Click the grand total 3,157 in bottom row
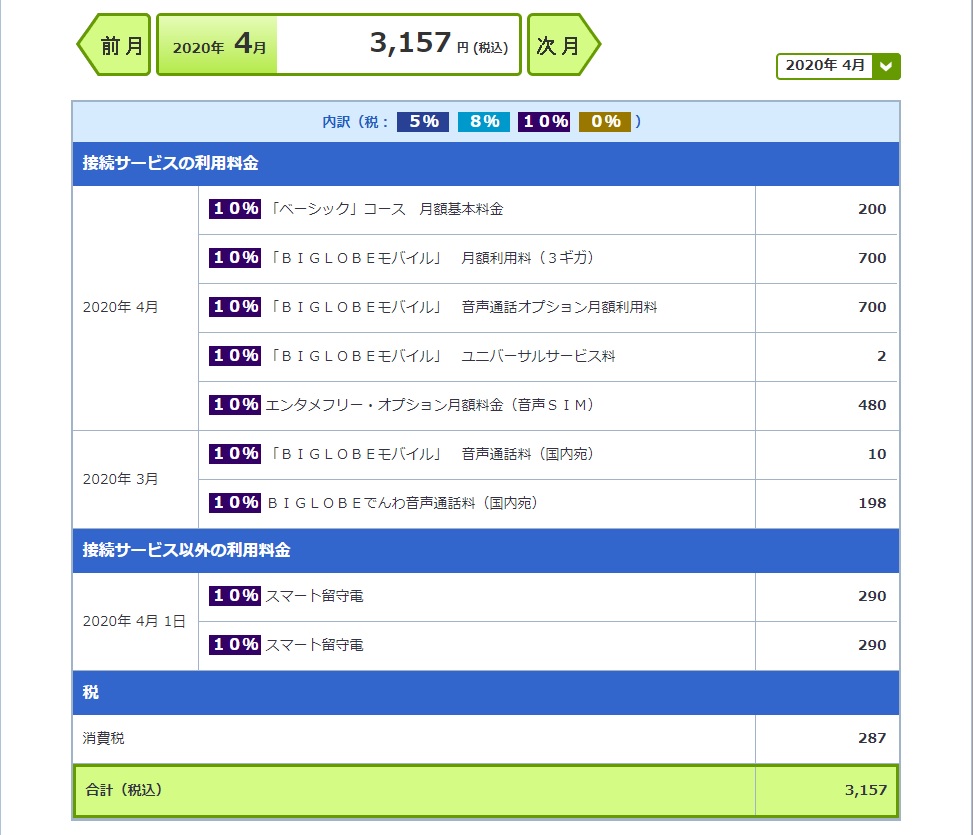Screen dimensions: 973x835 coord(866,790)
